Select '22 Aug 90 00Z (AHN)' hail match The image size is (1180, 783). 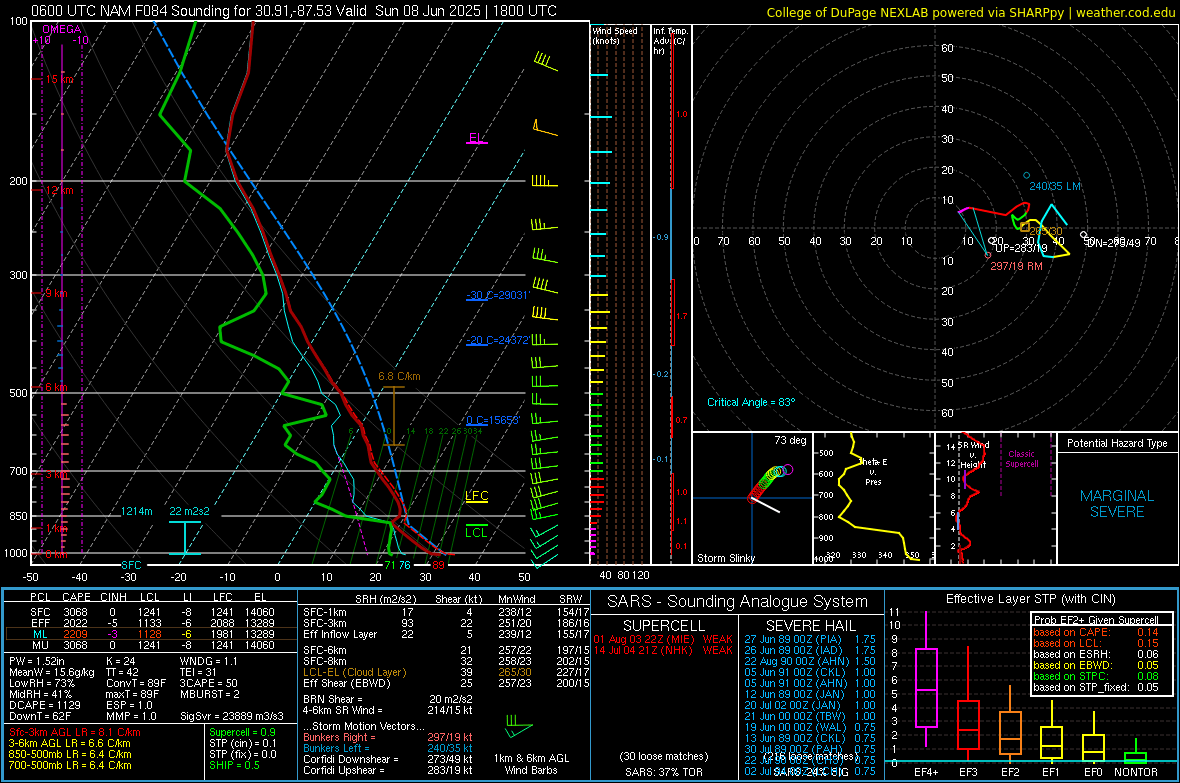[x=810, y=661]
